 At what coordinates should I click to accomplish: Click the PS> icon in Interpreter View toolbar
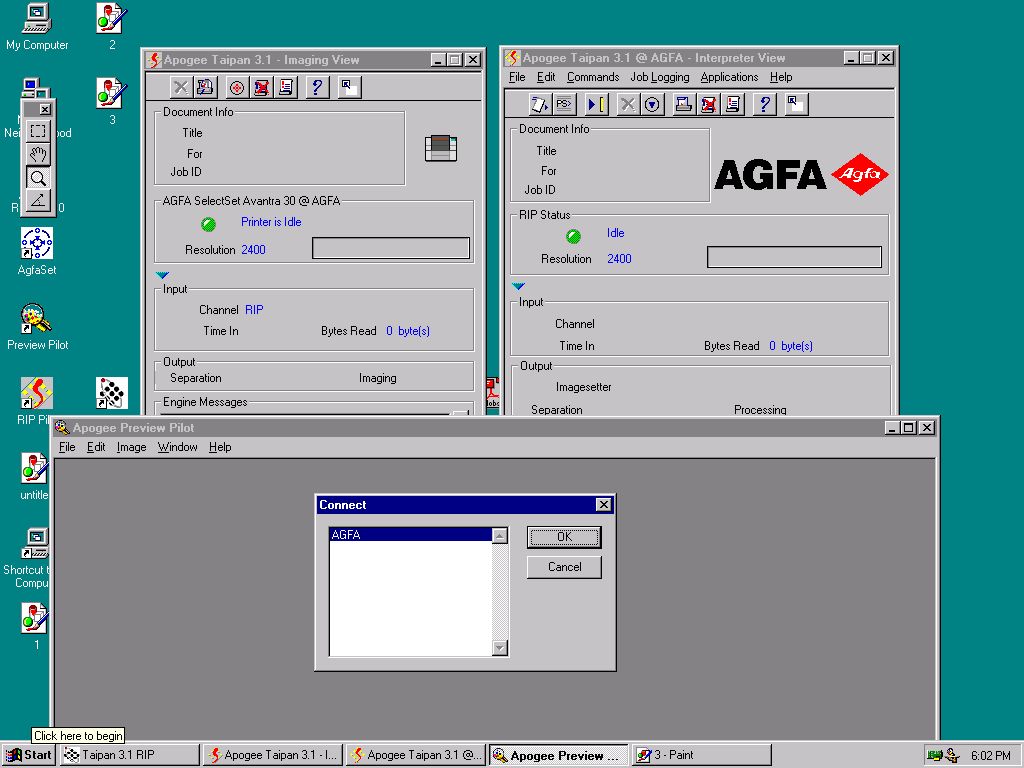(x=564, y=104)
